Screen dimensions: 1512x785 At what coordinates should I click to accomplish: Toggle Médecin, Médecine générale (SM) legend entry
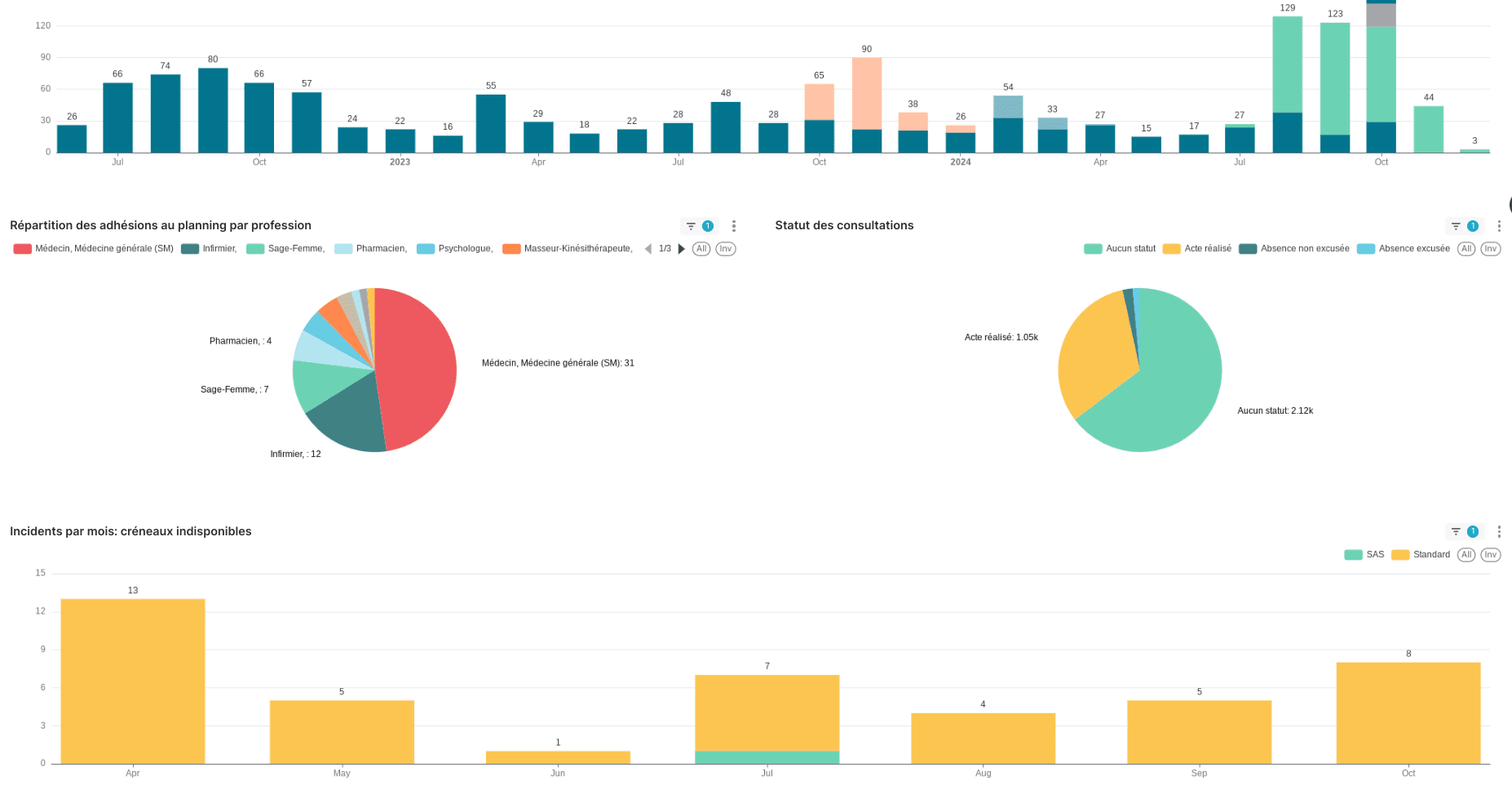click(x=94, y=249)
